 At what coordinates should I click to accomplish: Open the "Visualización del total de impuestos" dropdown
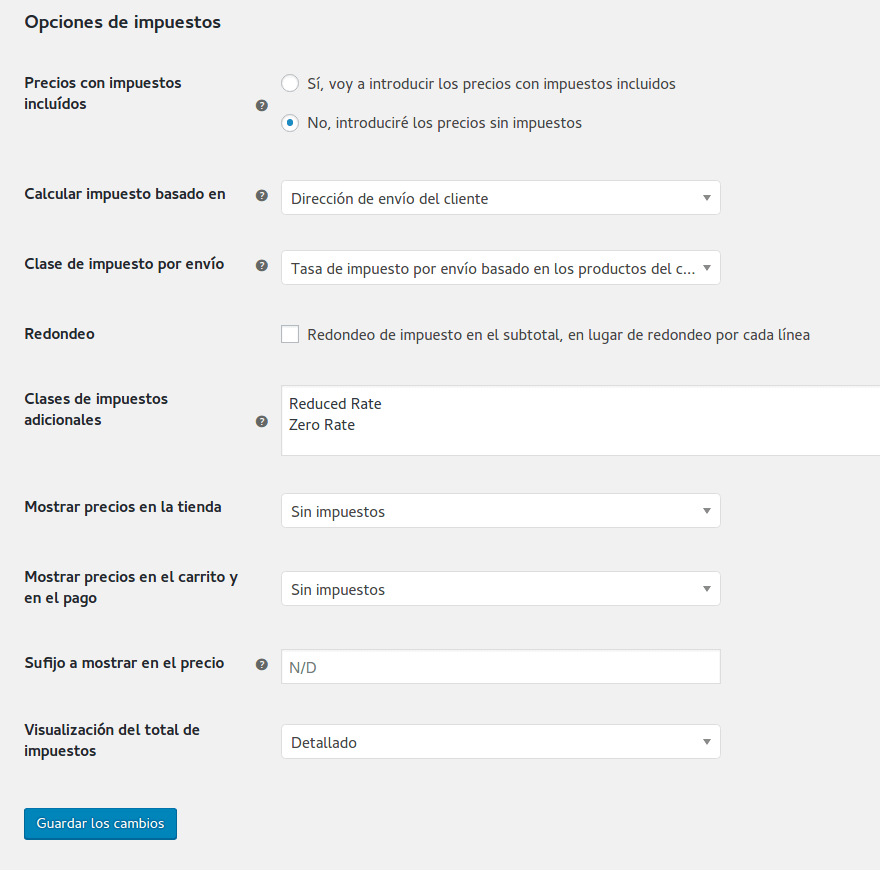pos(500,742)
